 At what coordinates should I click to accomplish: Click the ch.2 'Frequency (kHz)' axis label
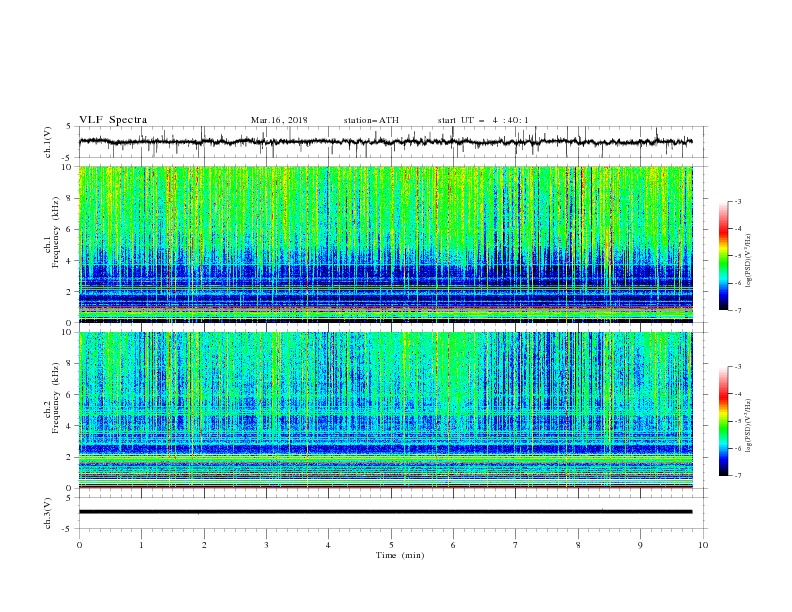pyautogui.click(x=56, y=397)
